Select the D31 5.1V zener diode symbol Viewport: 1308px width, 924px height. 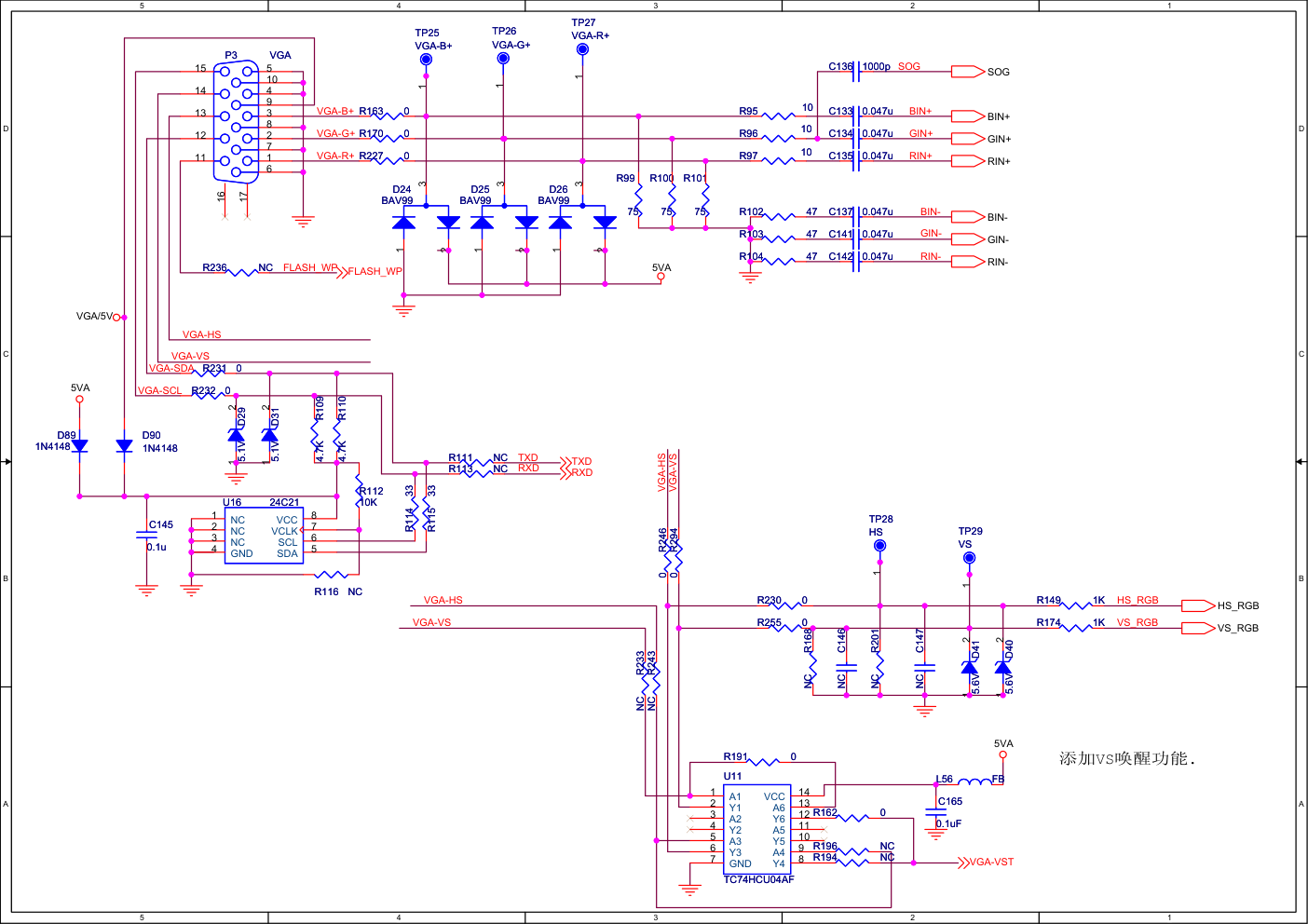click(x=270, y=435)
